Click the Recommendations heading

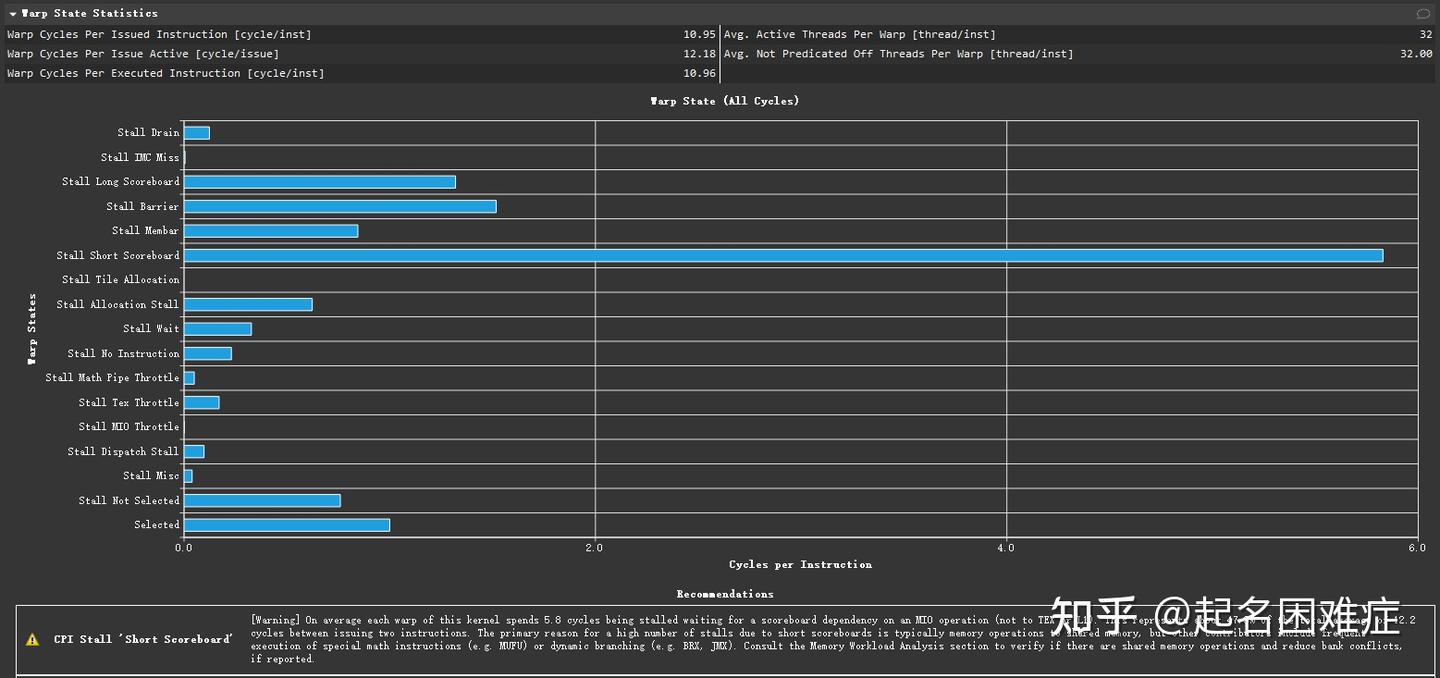coord(725,594)
